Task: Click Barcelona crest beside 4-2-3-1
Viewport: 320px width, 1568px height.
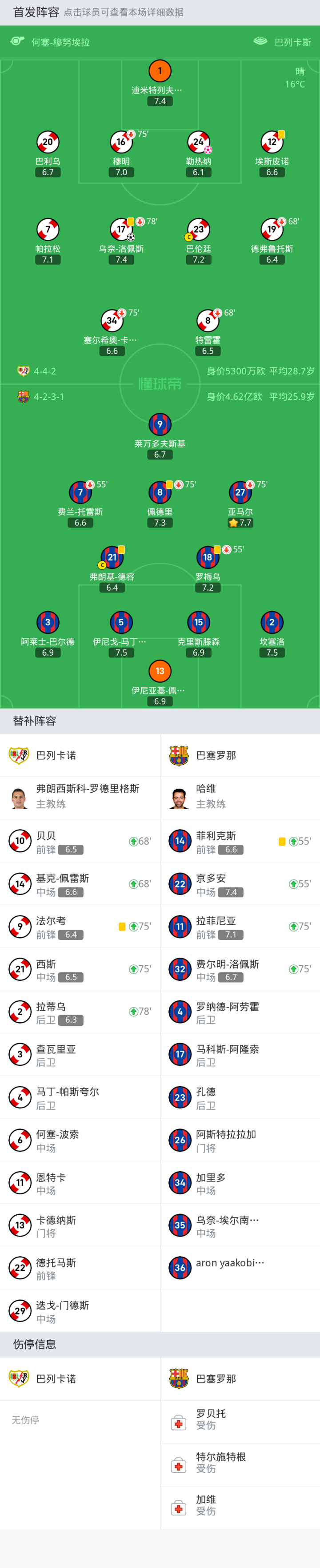Action: click(x=23, y=396)
